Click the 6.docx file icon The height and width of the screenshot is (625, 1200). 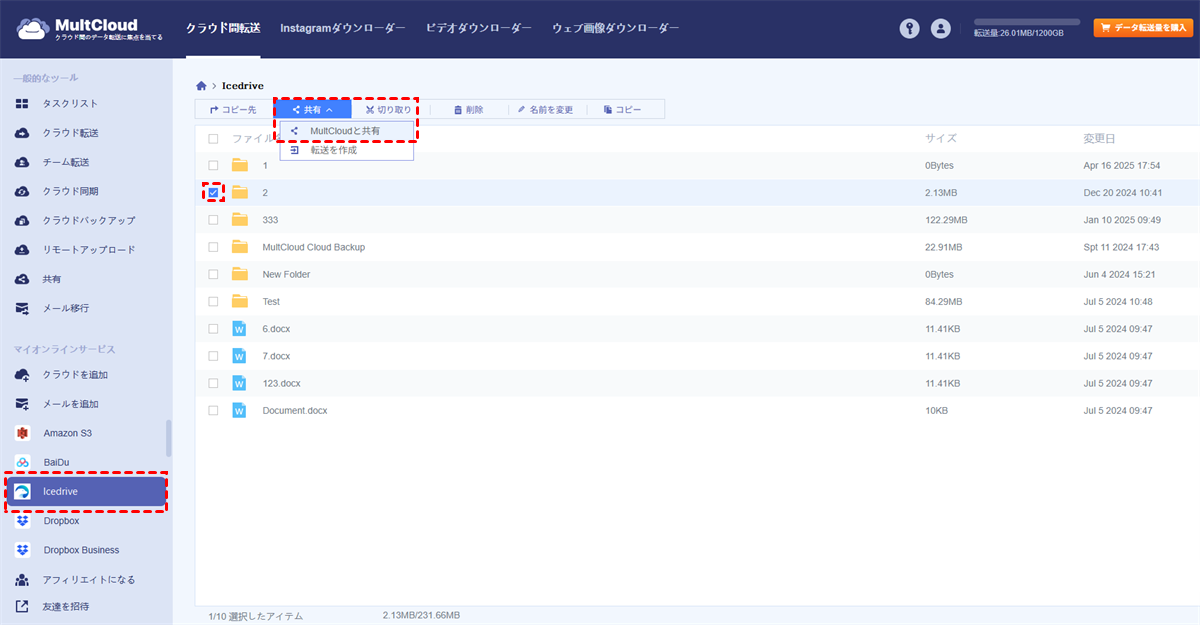[239, 328]
